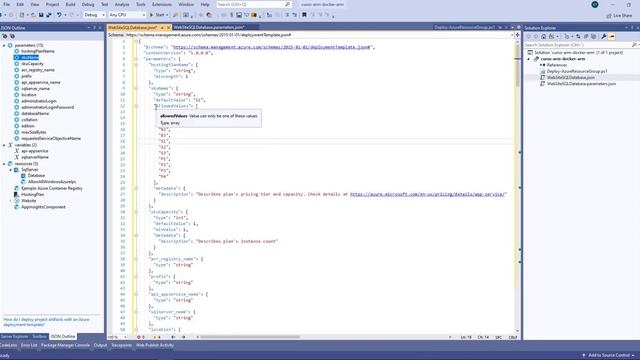The image size is (640, 360).
Task: Click the Solution Explorer Properties wrench icon
Action: [604, 36]
